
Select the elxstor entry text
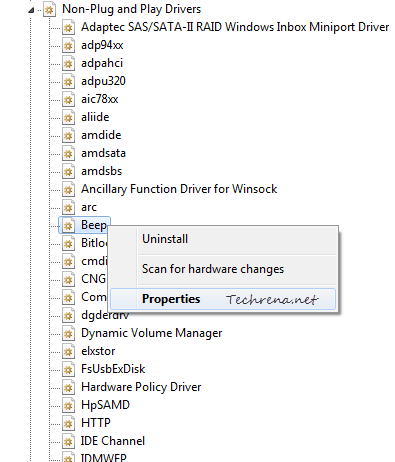tap(98, 351)
